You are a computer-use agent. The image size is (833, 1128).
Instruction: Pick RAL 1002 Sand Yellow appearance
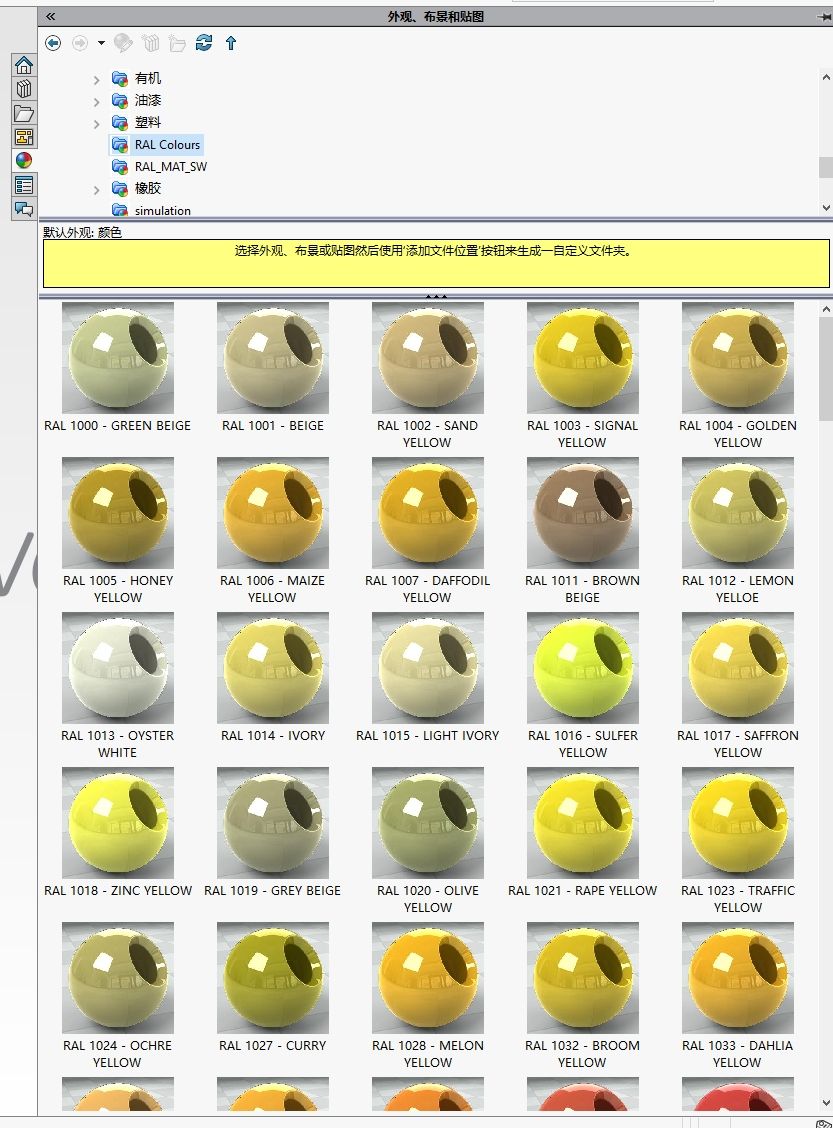428,358
